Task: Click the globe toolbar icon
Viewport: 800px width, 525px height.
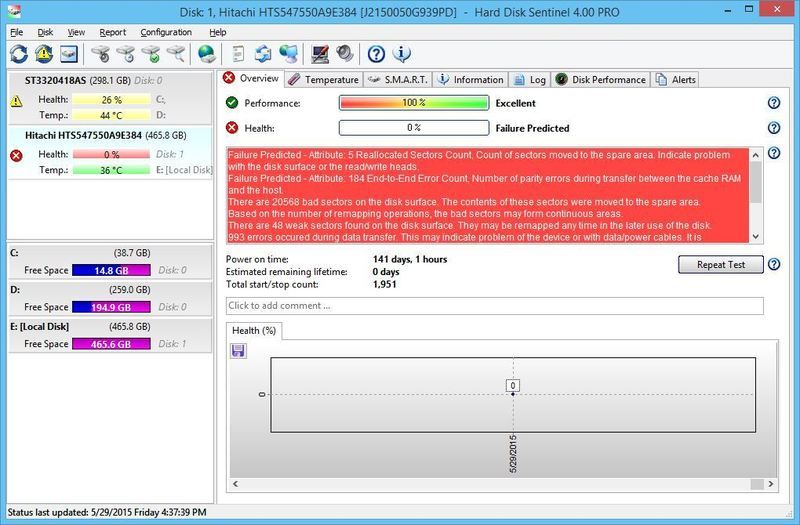Action: coord(207,54)
